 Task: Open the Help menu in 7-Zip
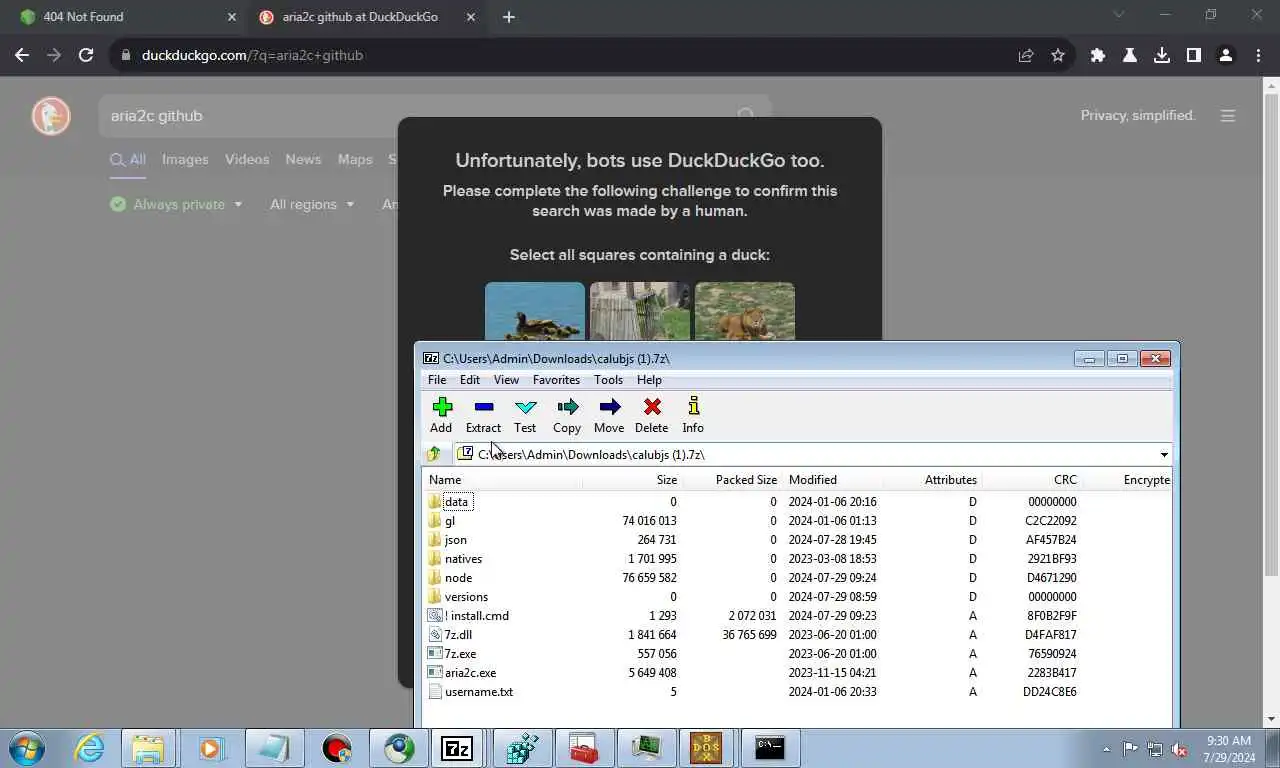(649, 380)
